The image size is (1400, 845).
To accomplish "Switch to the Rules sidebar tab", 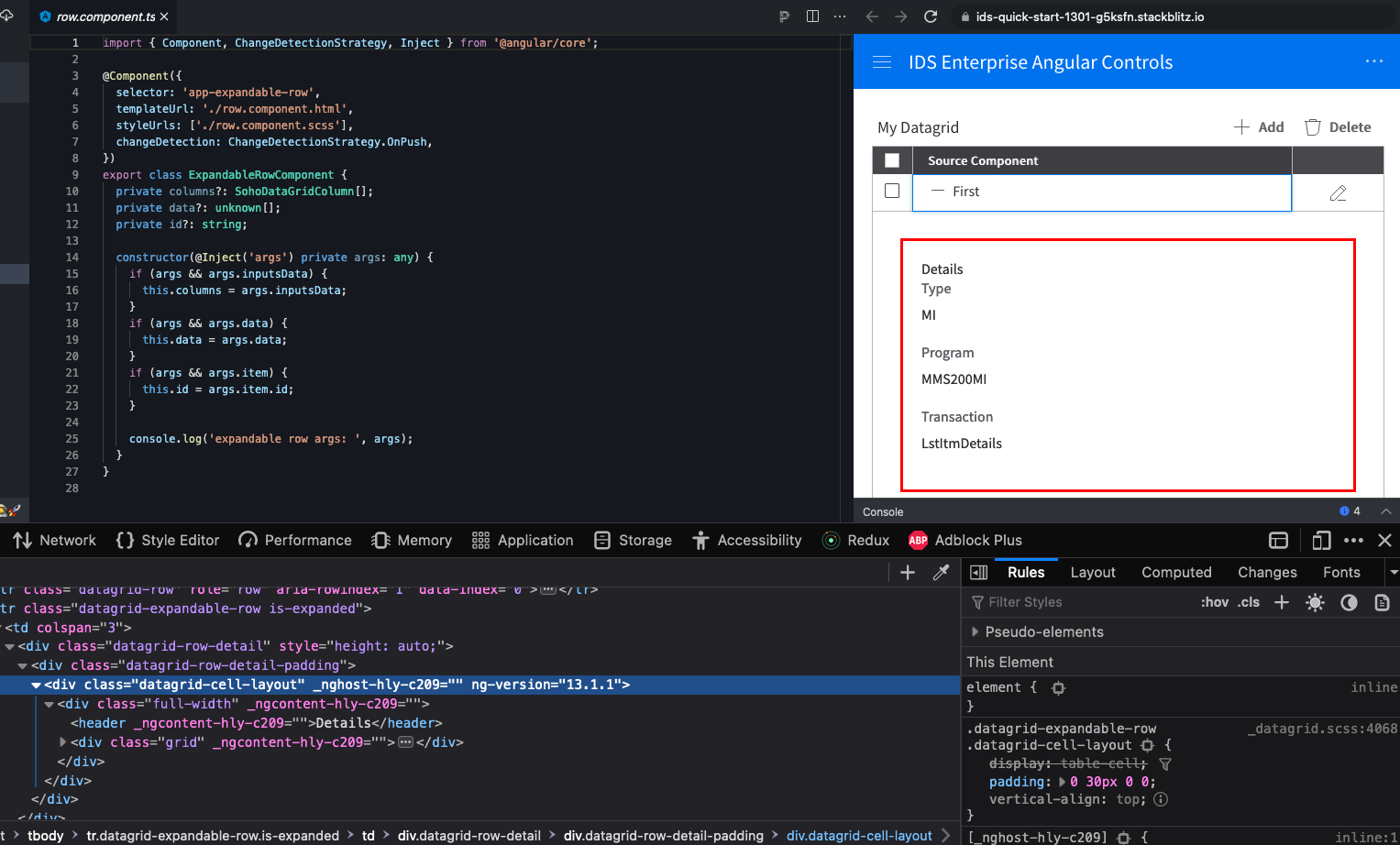I will 1026,573.
